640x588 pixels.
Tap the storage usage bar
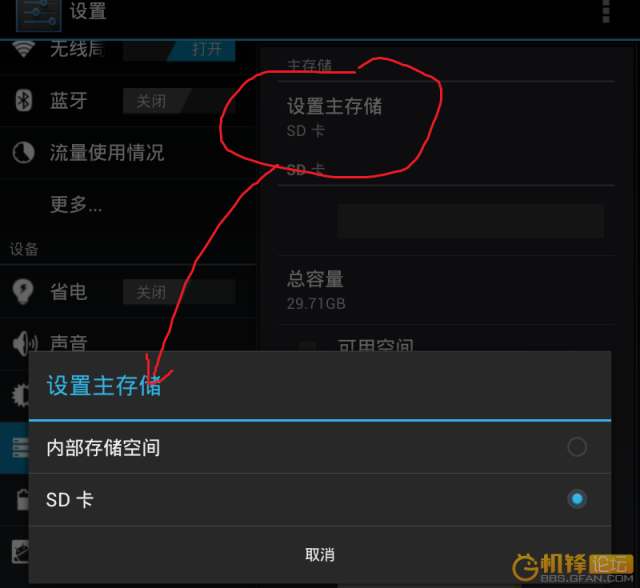click(x=471, y=221)
